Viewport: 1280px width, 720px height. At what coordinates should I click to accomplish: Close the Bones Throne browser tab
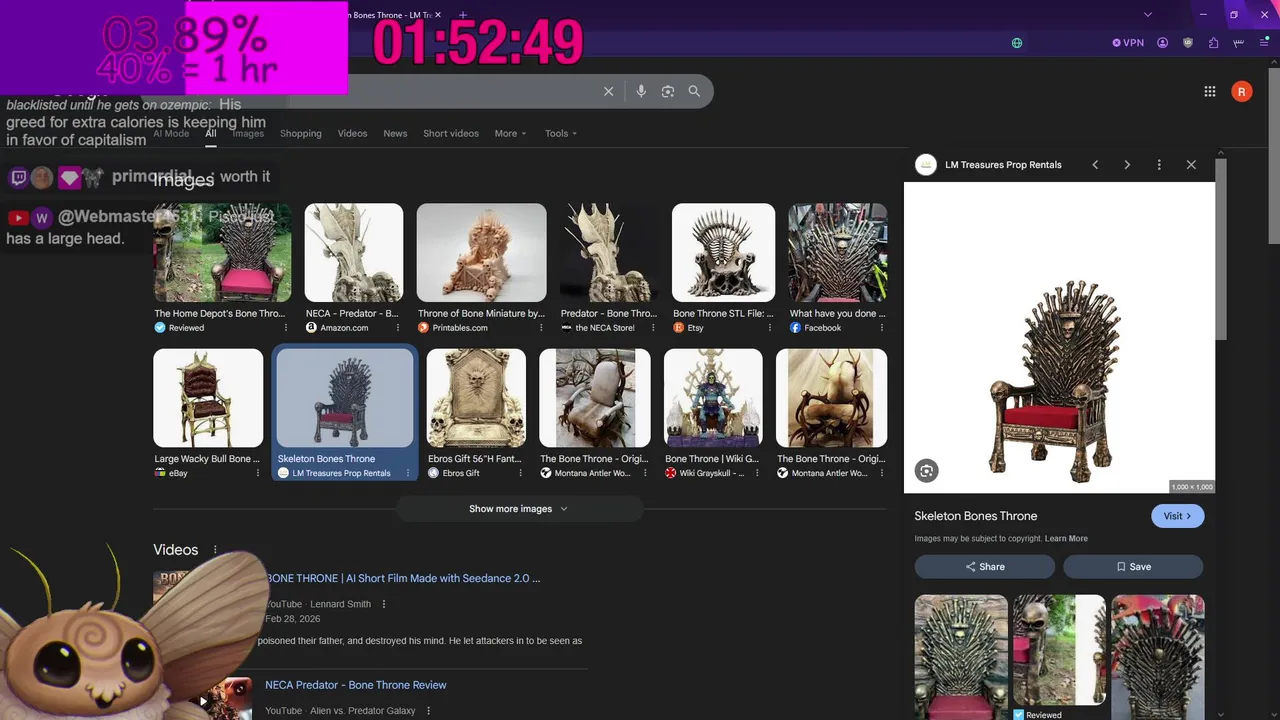(438, 15)
